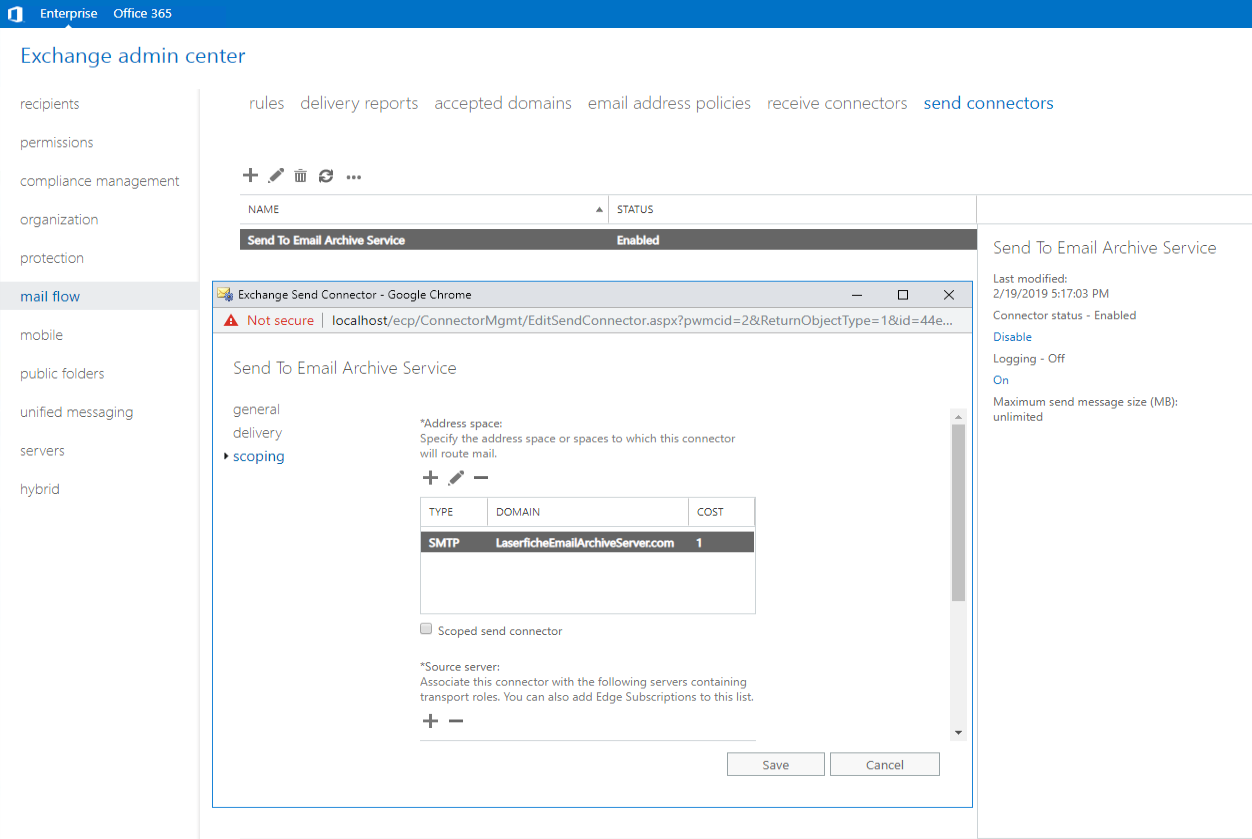1252x839 pixels.
Task: Close the Exchange Send Connector window
Action: click(x=949, y=295)
